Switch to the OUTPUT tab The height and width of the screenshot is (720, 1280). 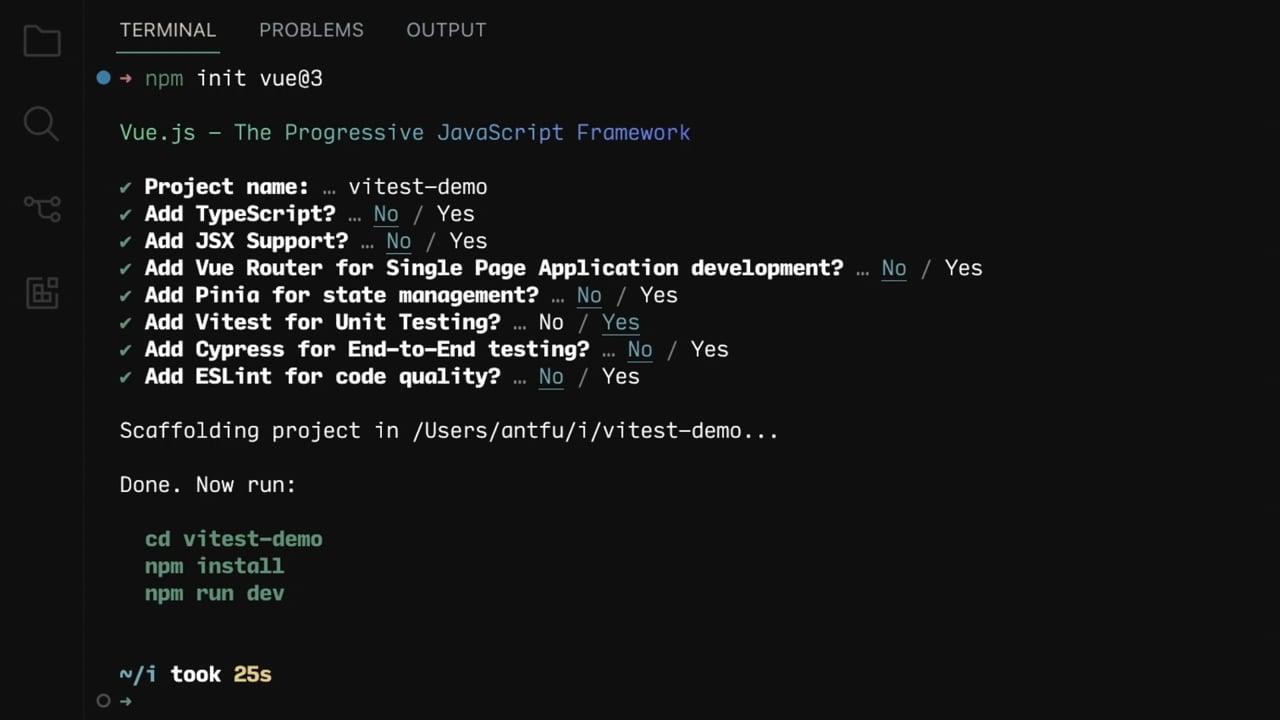446,30
